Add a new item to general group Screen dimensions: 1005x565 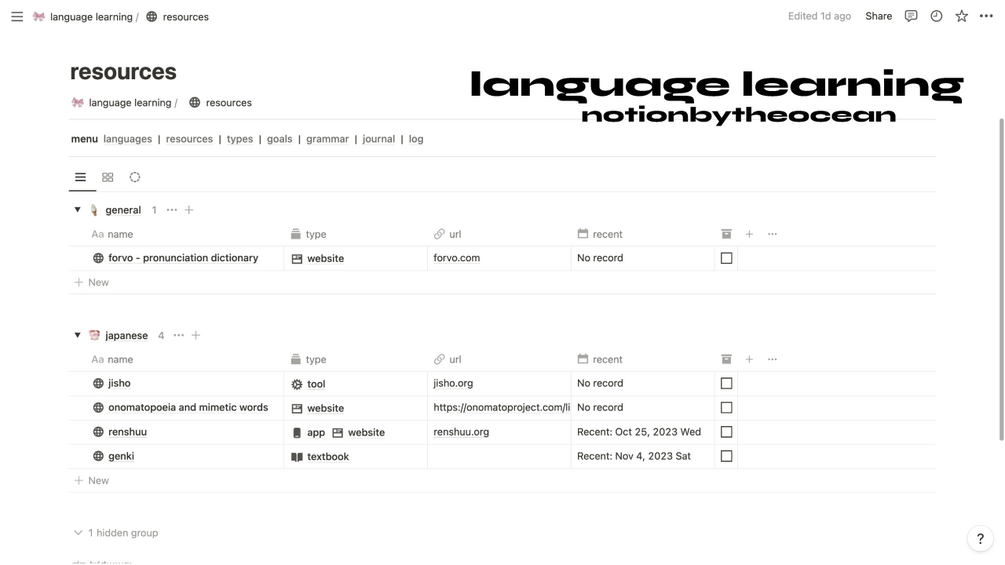point(189,210)
